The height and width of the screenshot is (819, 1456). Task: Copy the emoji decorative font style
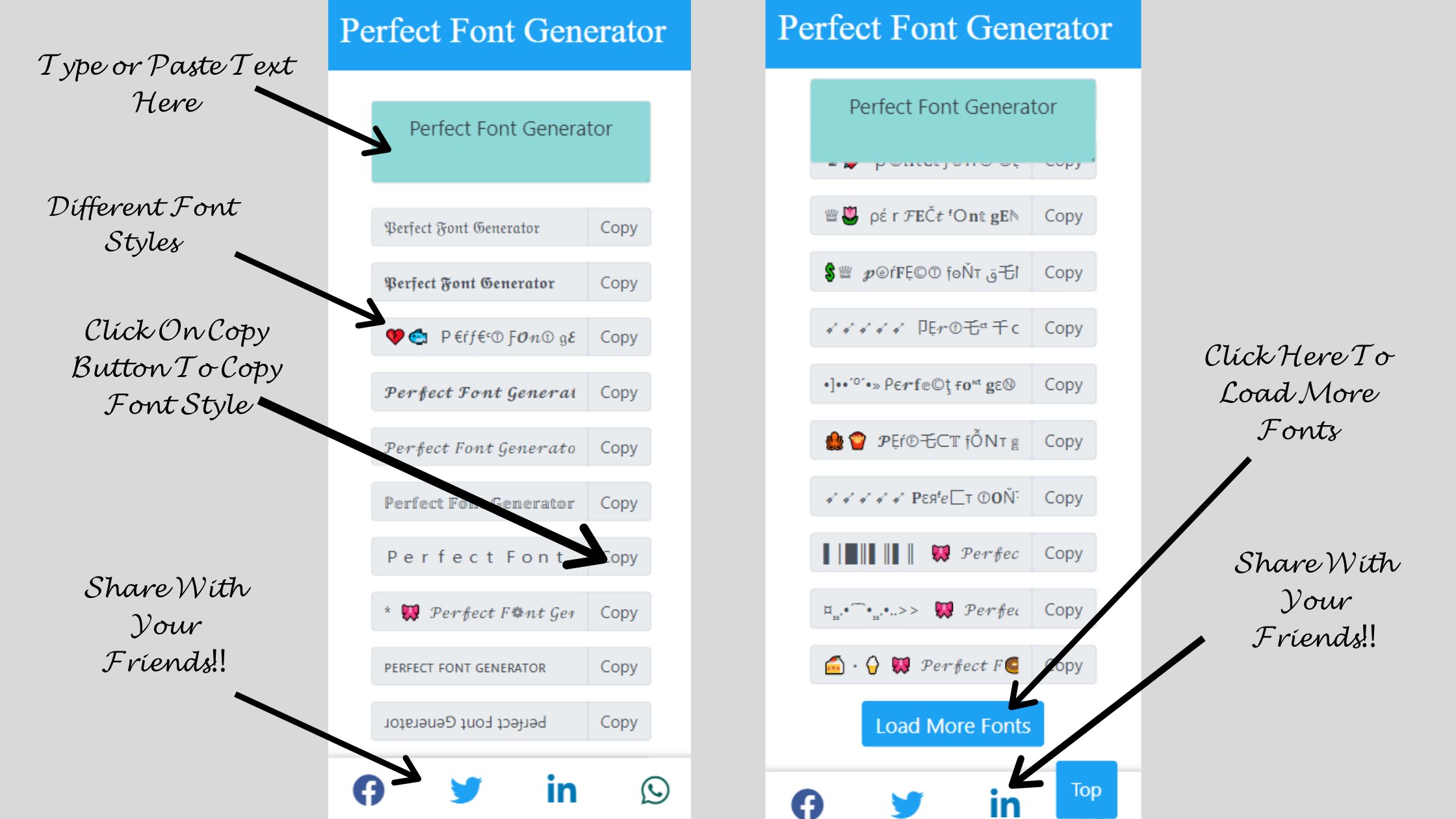[x=619, y=337]
